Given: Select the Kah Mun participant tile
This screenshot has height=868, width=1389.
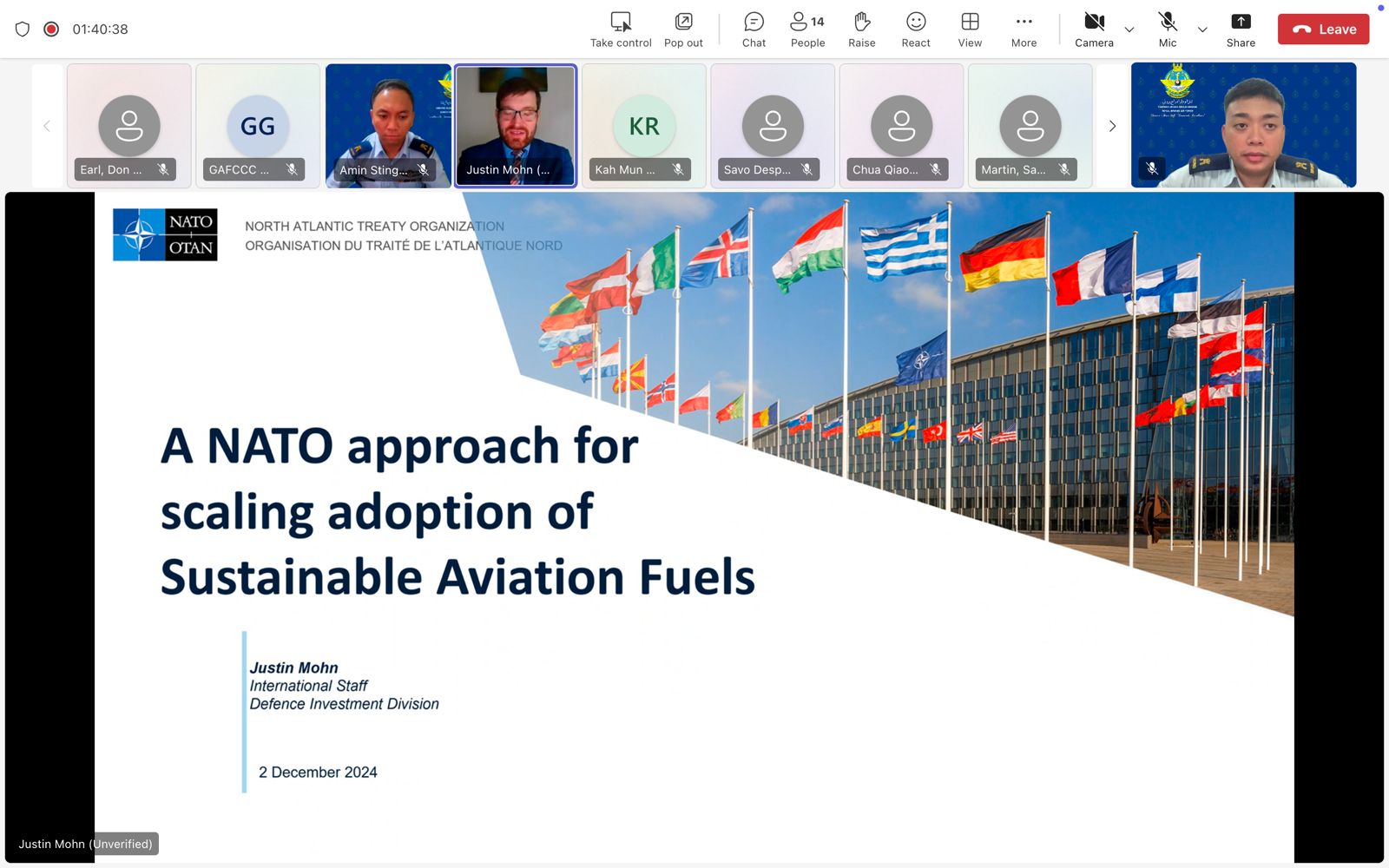Looking at the screenshot, I should coord(644,126).
